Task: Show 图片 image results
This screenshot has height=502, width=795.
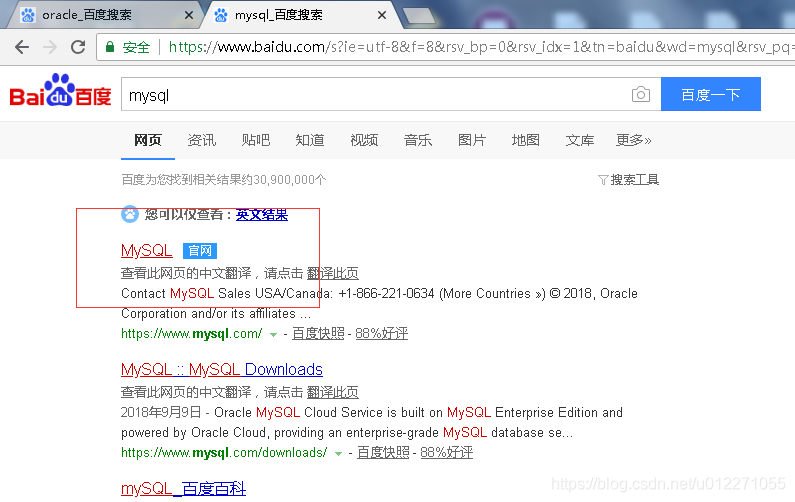Action: coord(472,140)
